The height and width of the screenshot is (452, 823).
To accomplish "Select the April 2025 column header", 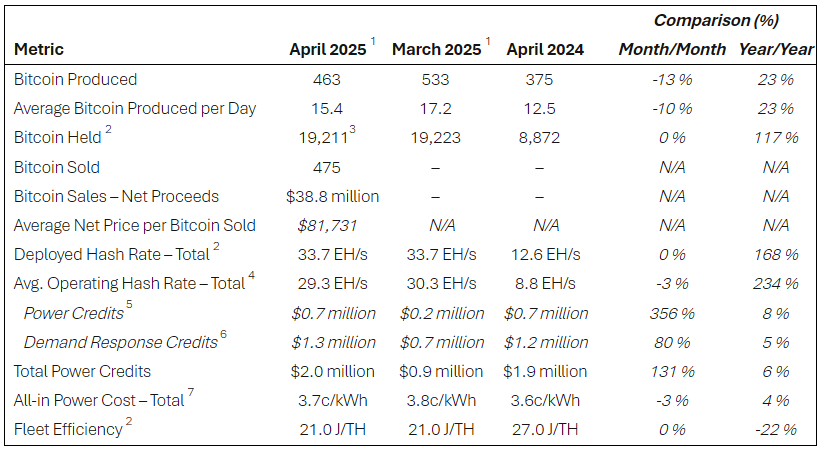I will point(328,49).
